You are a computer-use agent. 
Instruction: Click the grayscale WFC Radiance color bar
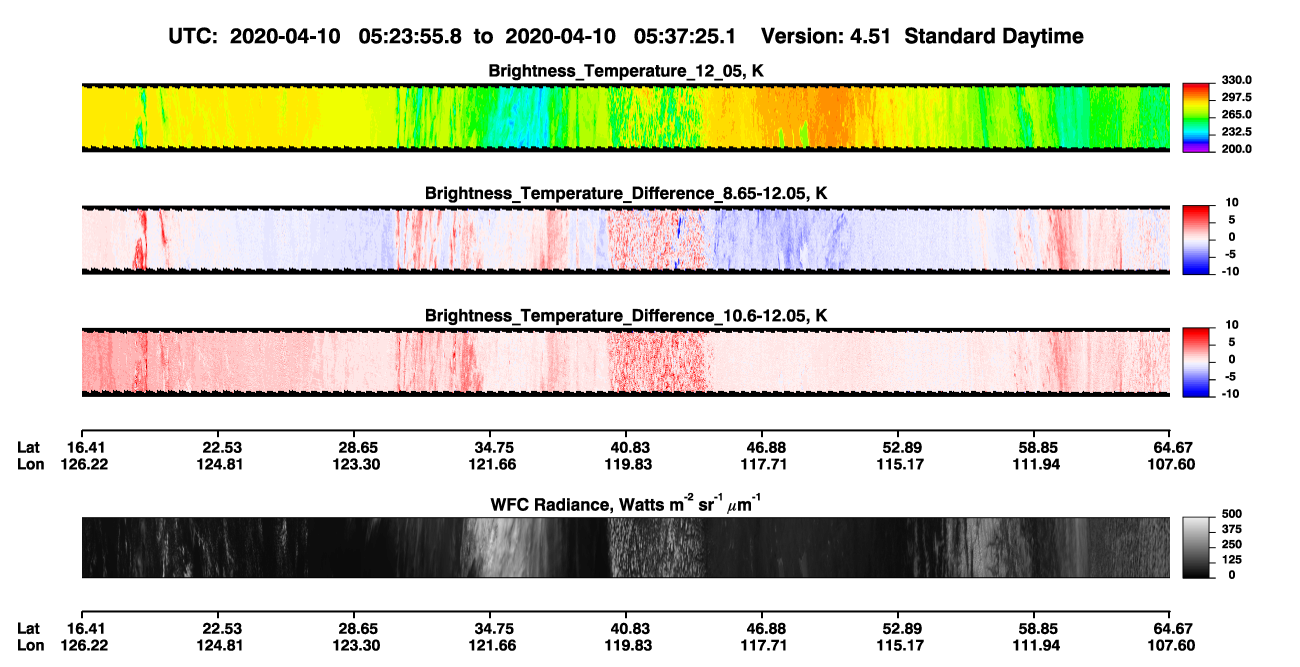tap(1195, 547)
